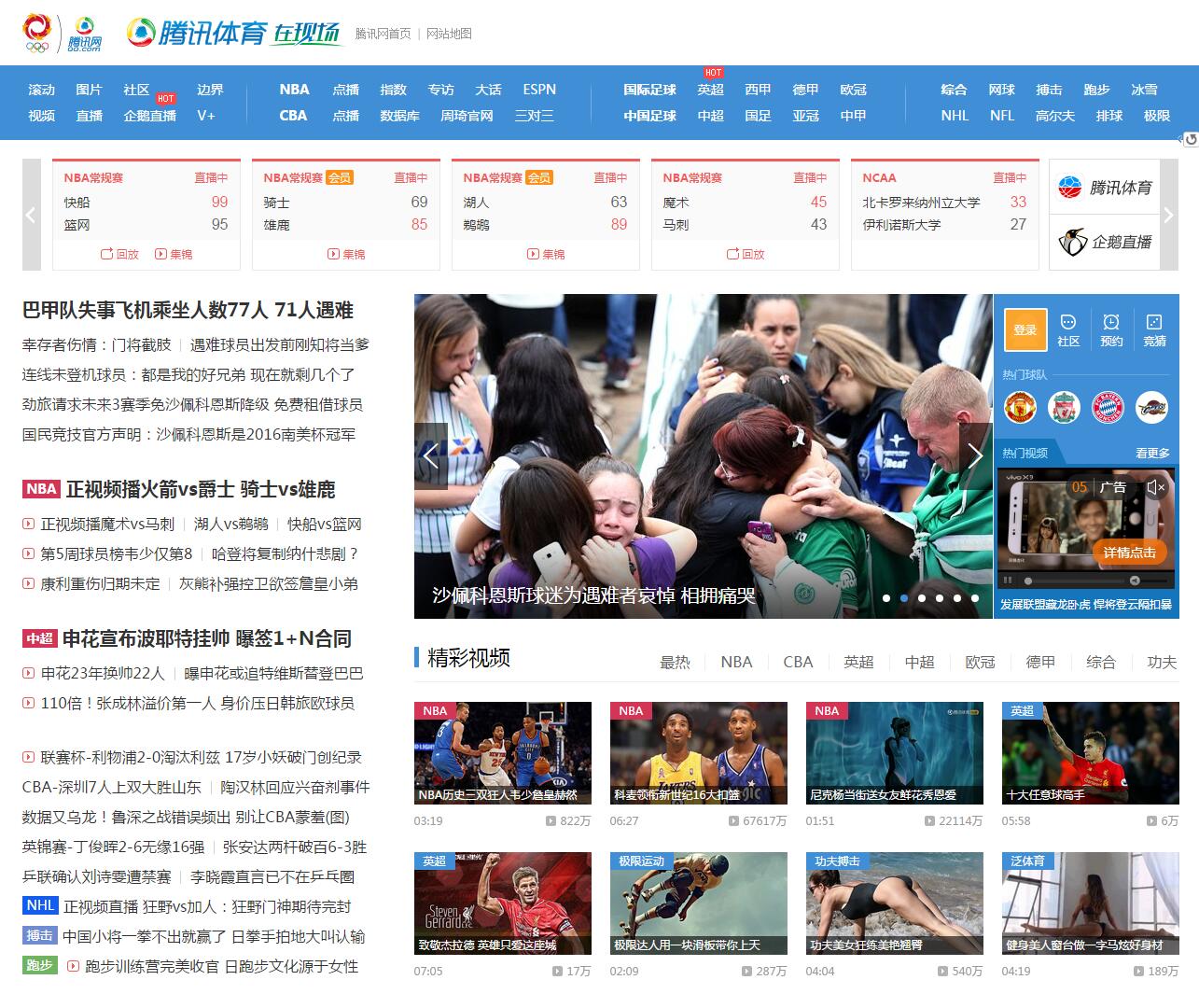Open the 看更多 link for 热门视频

pyautogui.click(x=1152, y=453)
